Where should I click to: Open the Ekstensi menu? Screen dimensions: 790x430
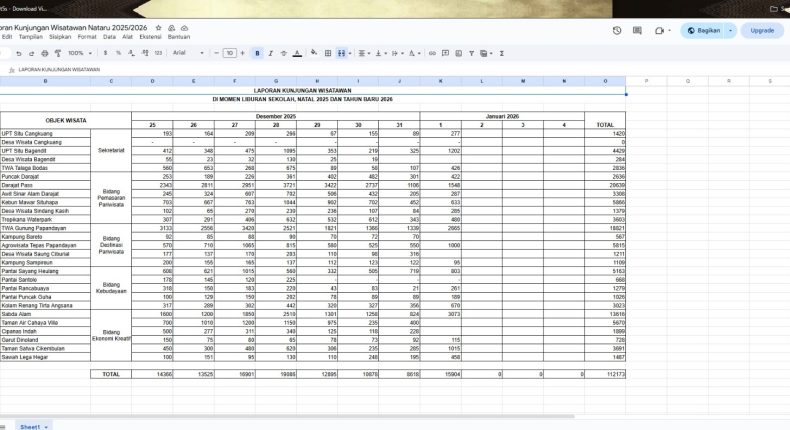[150, 36]
